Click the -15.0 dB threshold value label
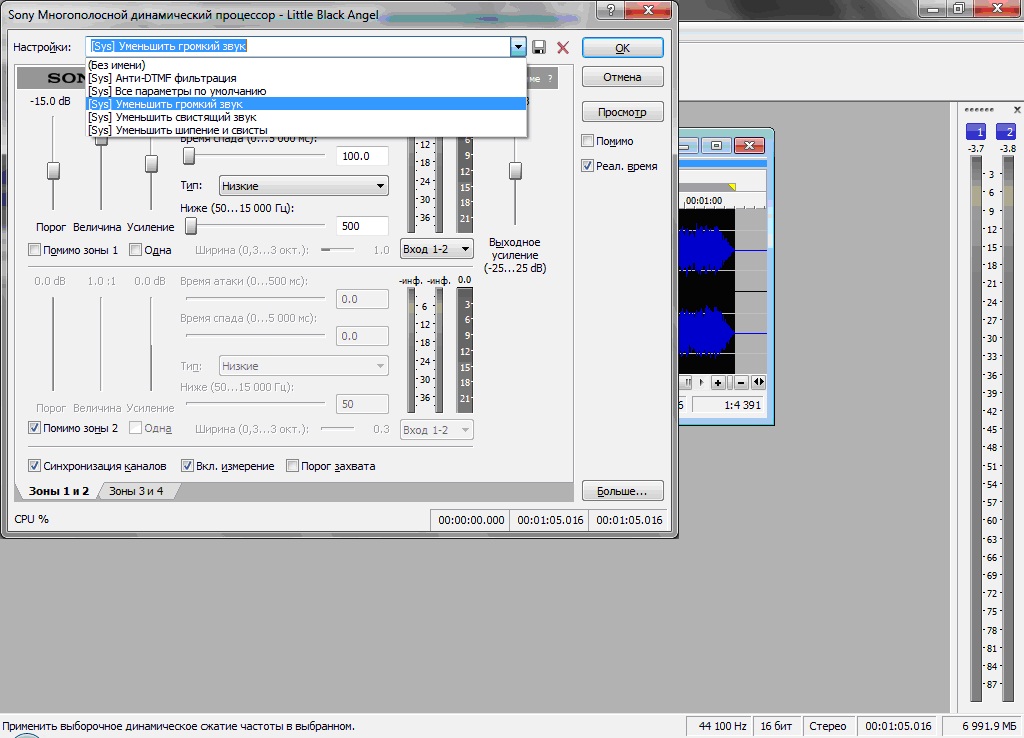The width and height of the screenshot is (1024, 738). tap(50, 101)
